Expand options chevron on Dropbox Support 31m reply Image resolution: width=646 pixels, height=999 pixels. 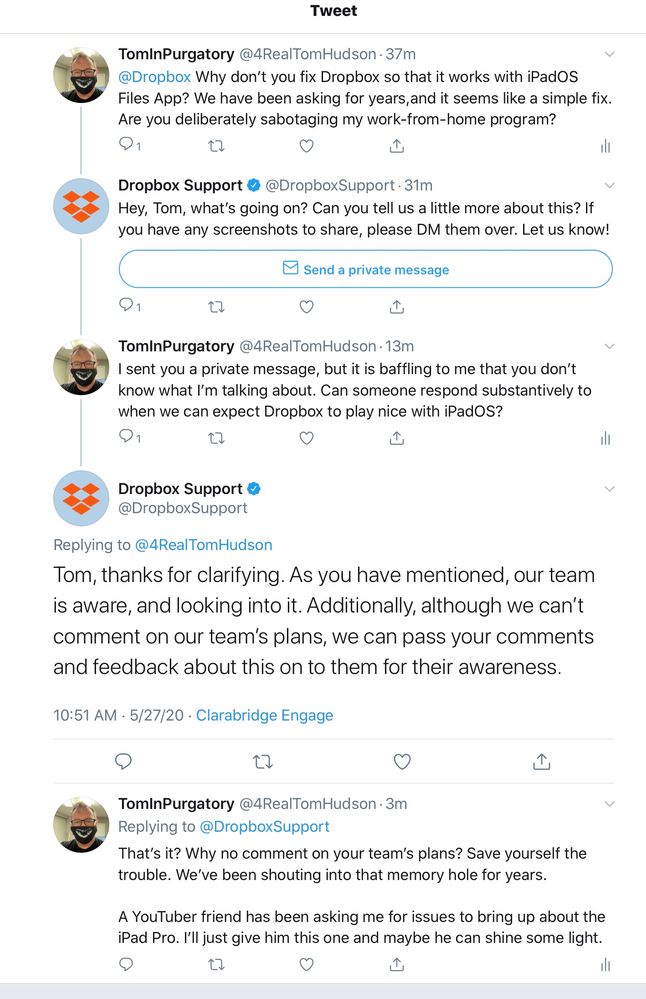[609, 185]
